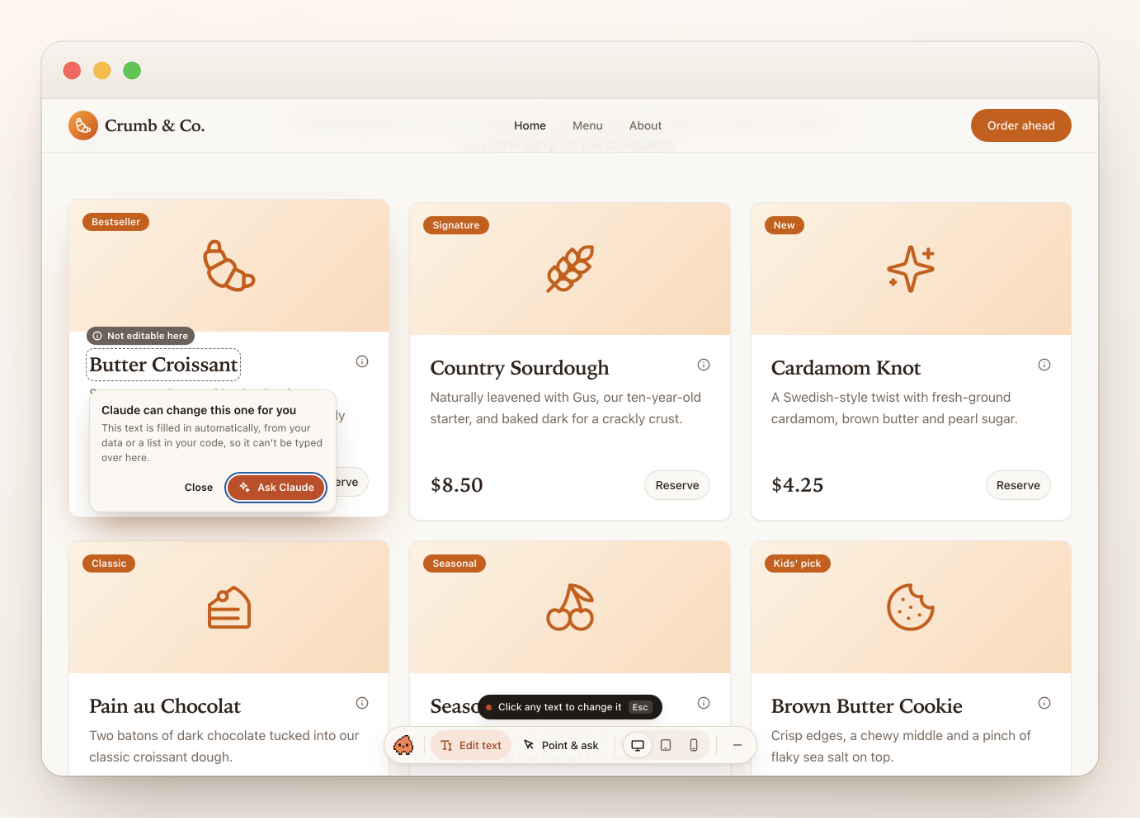
Task: Open the Menu nav item
Action: (x=587, y=126)
